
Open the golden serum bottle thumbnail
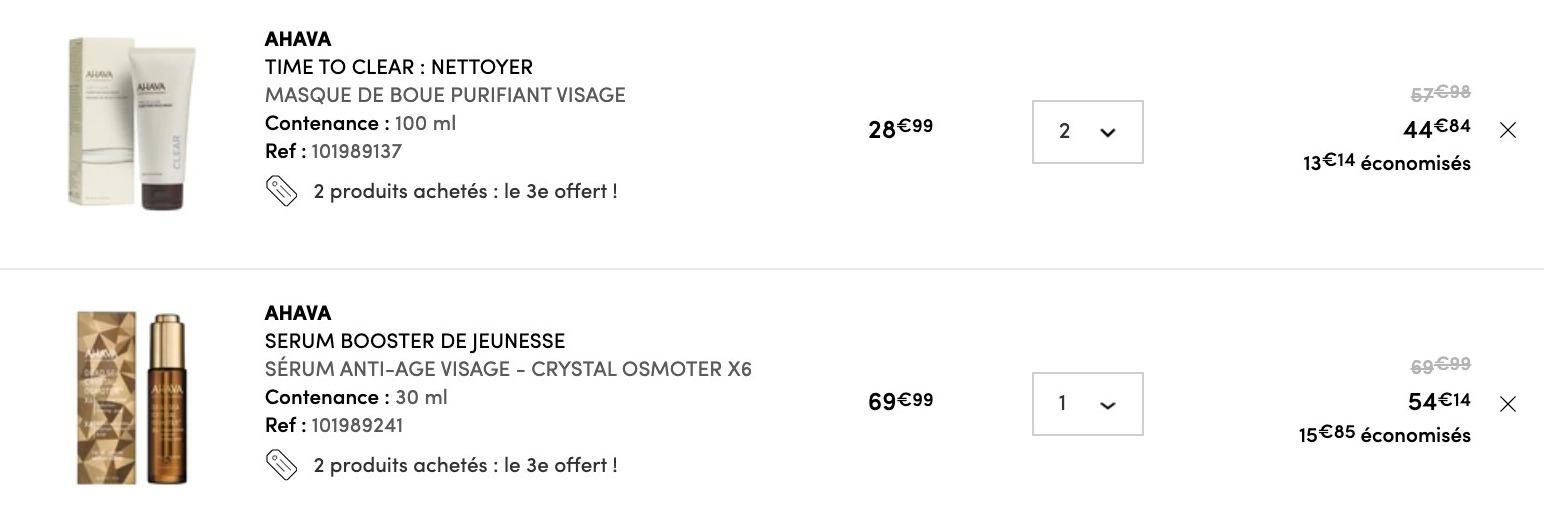(x=131, y=398)
